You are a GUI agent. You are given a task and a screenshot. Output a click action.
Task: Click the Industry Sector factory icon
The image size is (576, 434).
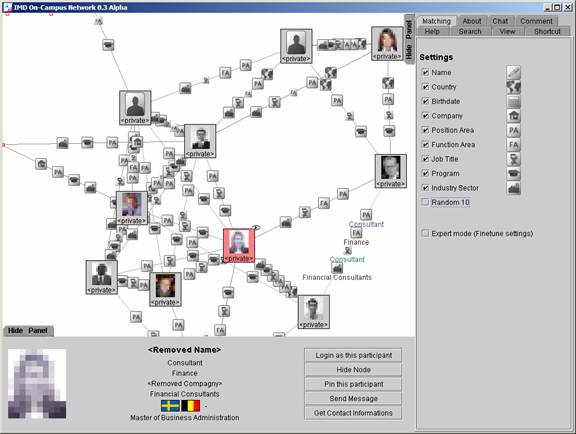pyautogui.click(x=514, y=188)
